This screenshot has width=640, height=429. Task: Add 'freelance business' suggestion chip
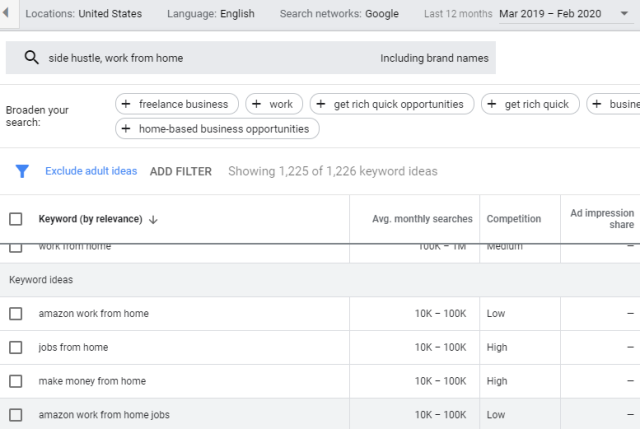coord(177,104)
